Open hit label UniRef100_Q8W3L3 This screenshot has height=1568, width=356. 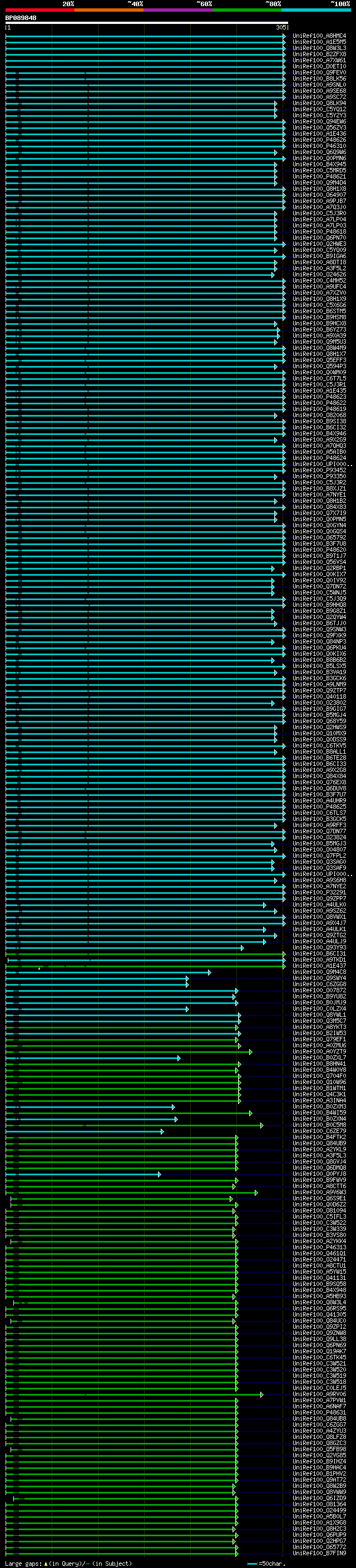319,48
